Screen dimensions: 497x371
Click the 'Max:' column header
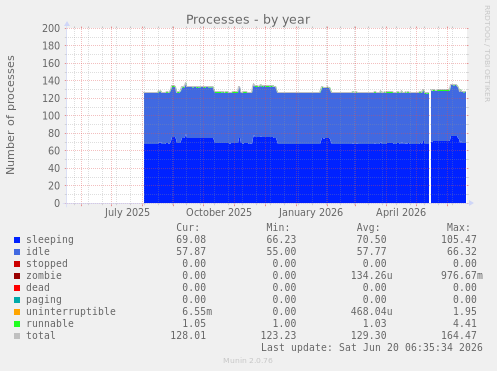point(458,228)
